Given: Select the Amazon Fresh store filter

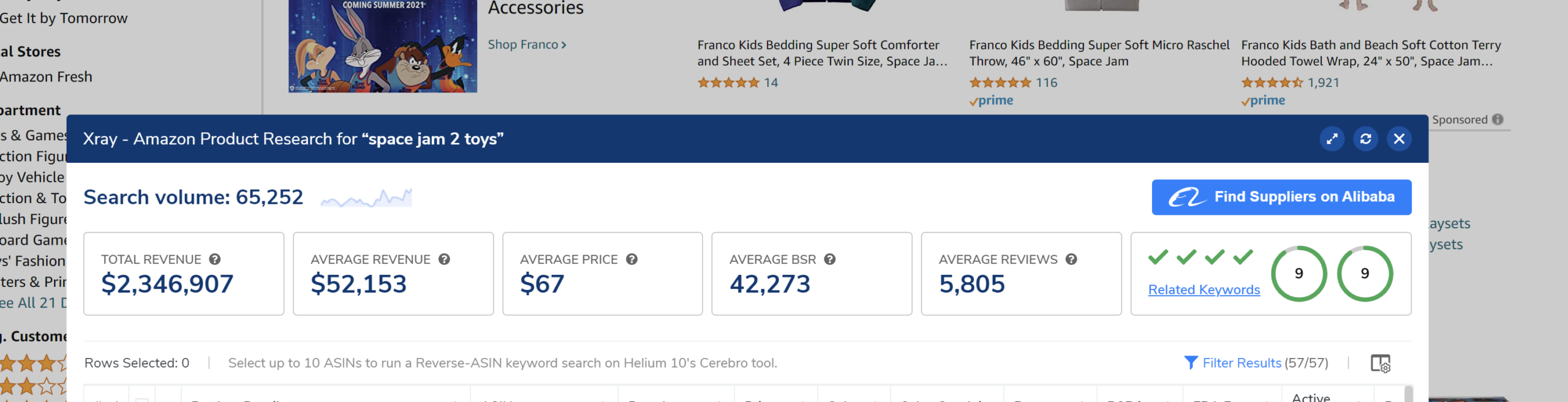Looking at the screenshot, I should pyautogui.click(x=47, y=77).
